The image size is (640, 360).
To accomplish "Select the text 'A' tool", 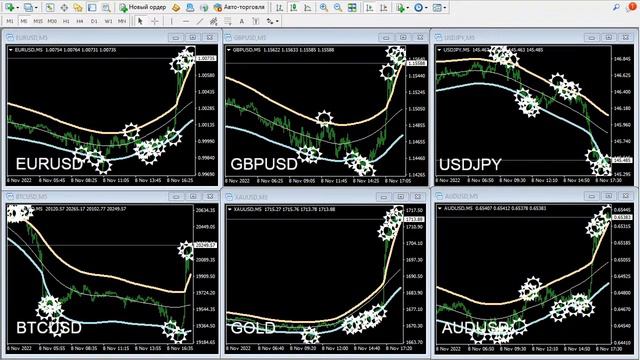I will [242, 21].
